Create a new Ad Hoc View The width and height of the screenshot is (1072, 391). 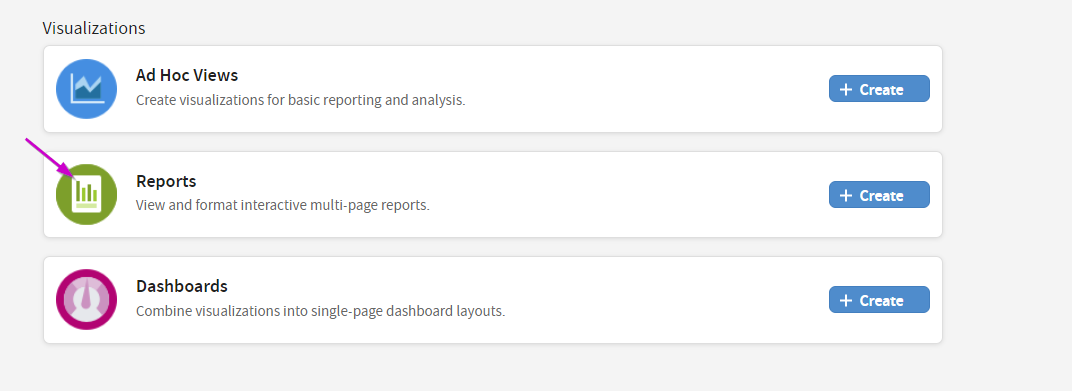[879, 89]
